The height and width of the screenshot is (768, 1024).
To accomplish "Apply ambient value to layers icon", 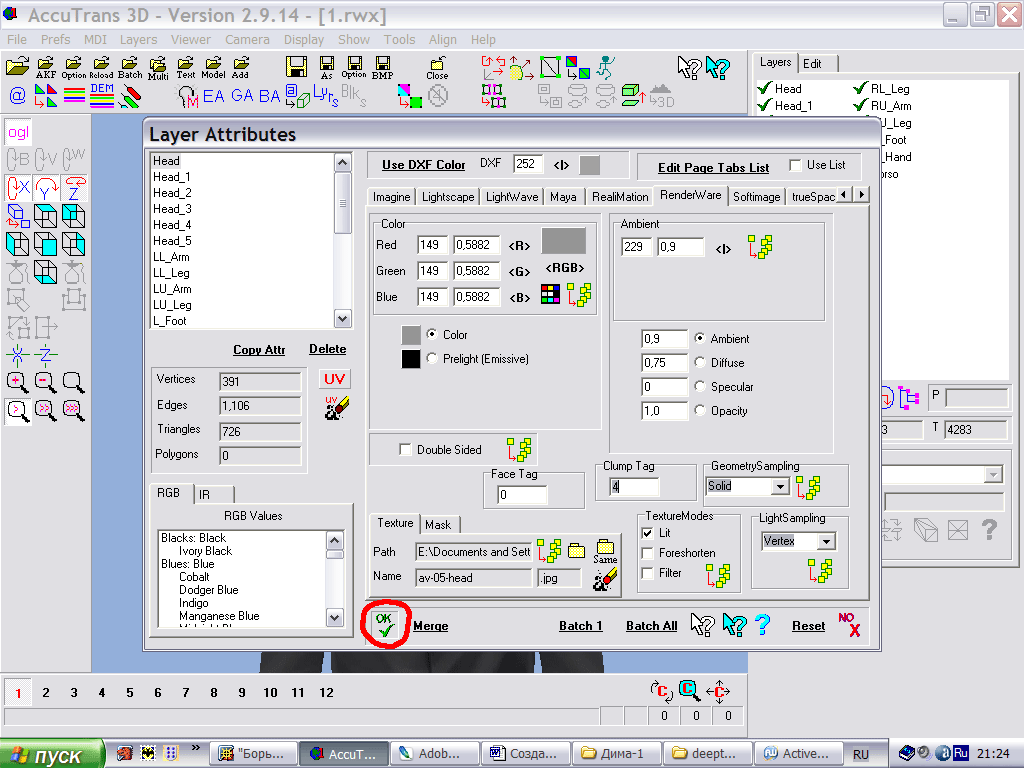I will (760, 248).
